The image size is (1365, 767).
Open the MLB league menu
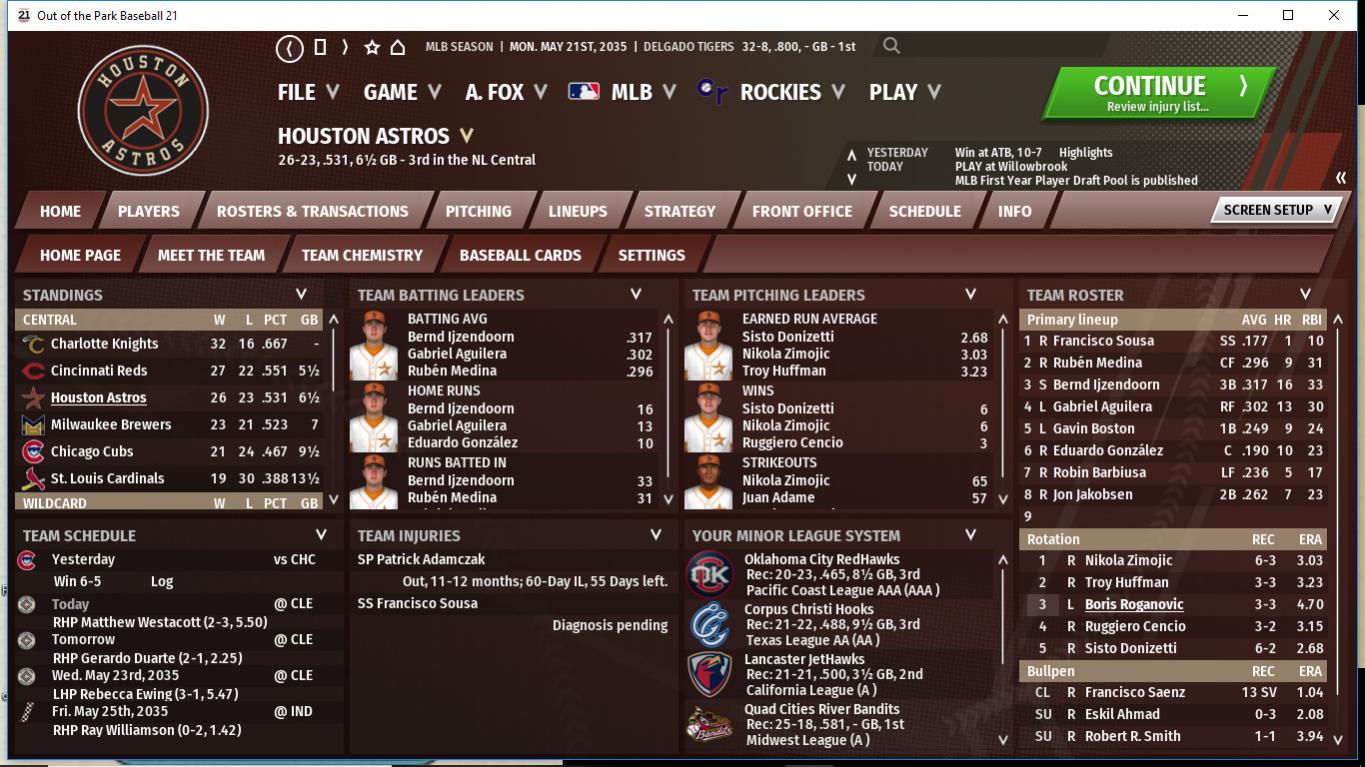pos(622,92)
